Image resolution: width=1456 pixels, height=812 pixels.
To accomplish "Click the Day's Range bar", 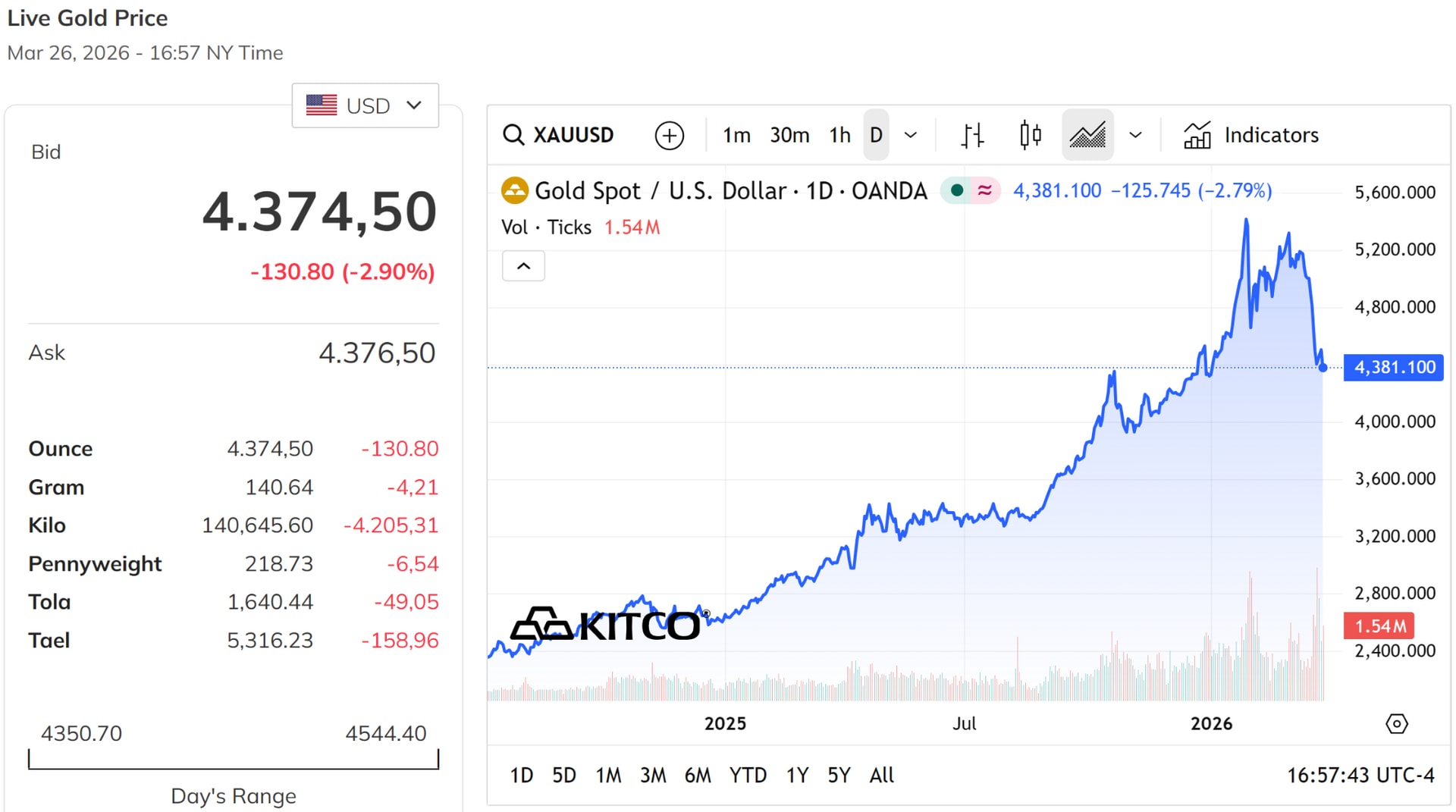I will pyautogui.click(x=234, y=760).
